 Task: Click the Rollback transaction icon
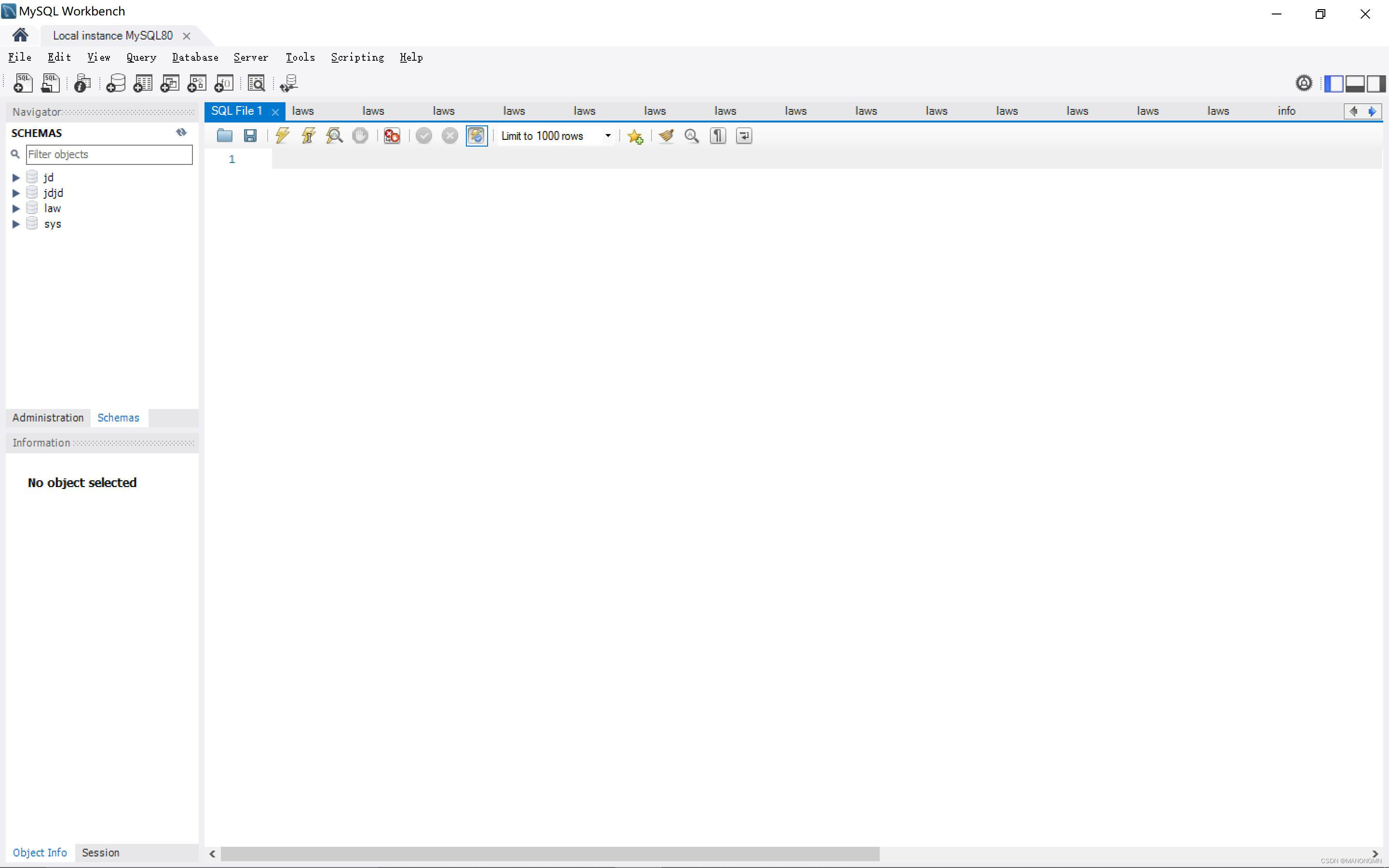pos(450,136)
